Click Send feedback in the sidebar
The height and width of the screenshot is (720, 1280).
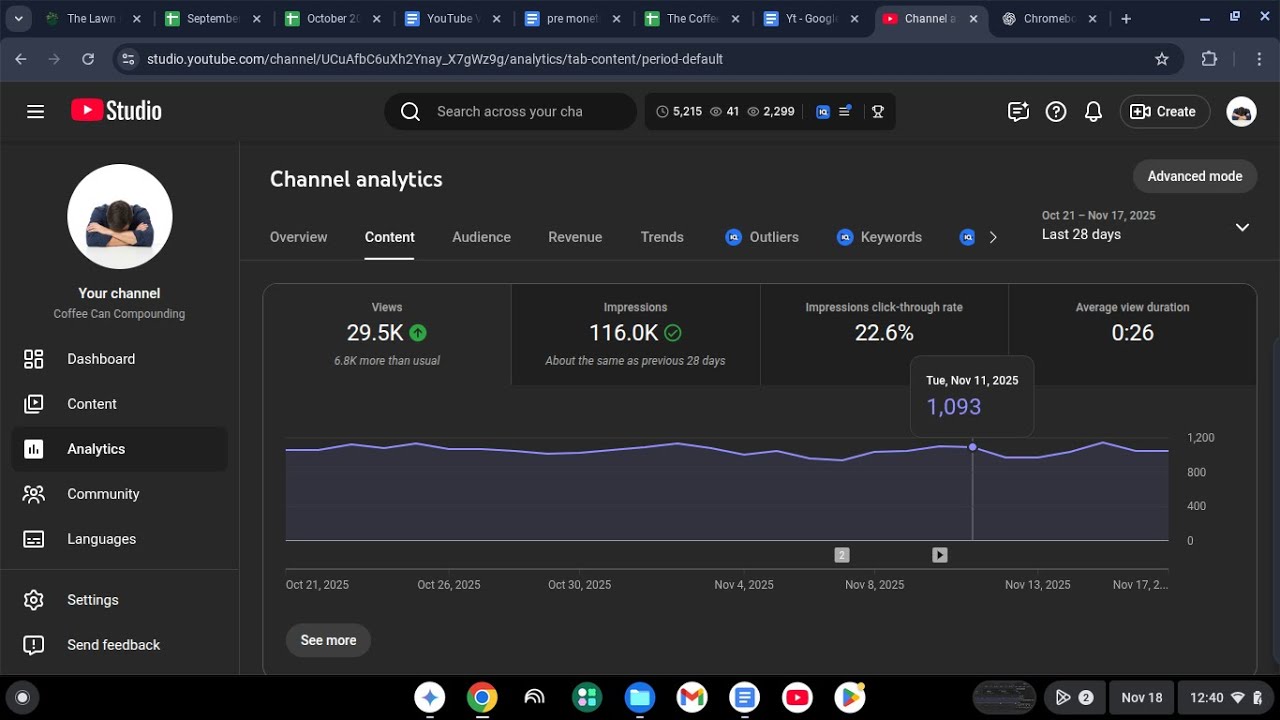click(120, 645)
